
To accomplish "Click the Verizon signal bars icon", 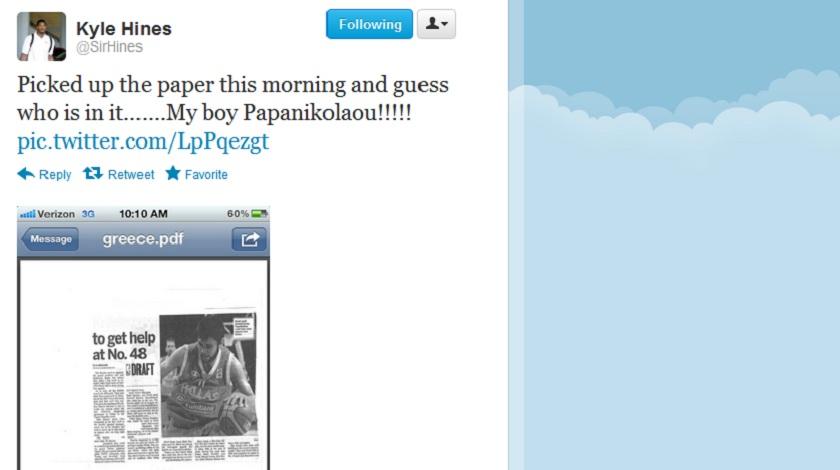I will coord(27,214).
